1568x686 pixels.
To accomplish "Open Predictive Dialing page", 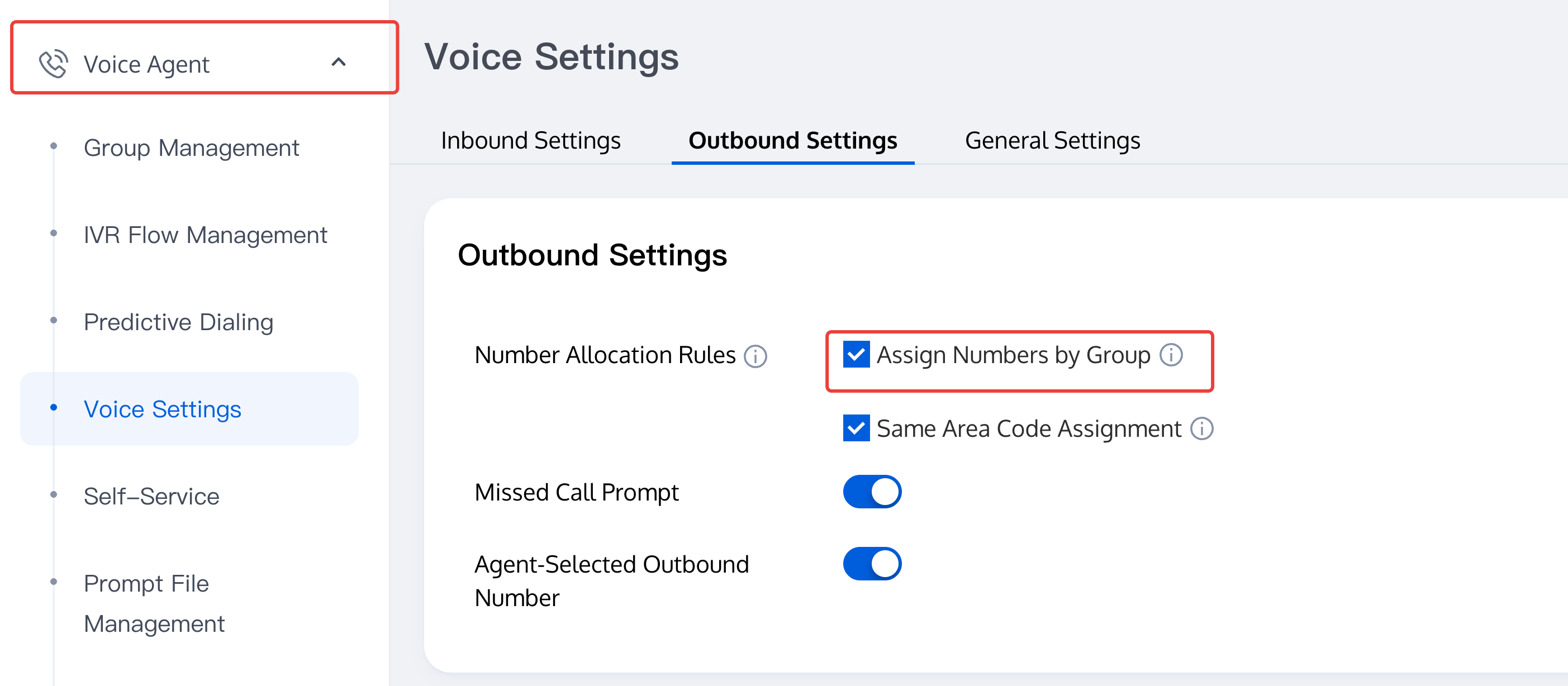I will point(178,322).
